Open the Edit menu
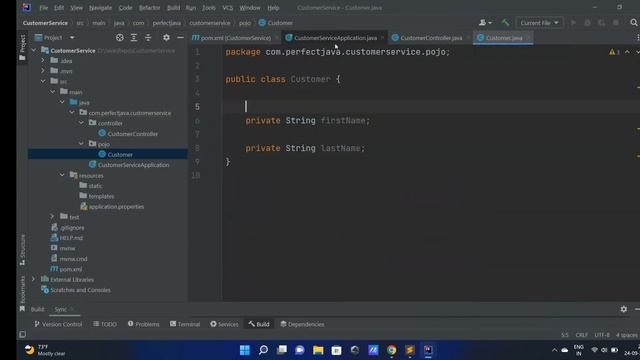Image resolution: width=640 pixels, height=360 pixels. [x=59, y=8]
